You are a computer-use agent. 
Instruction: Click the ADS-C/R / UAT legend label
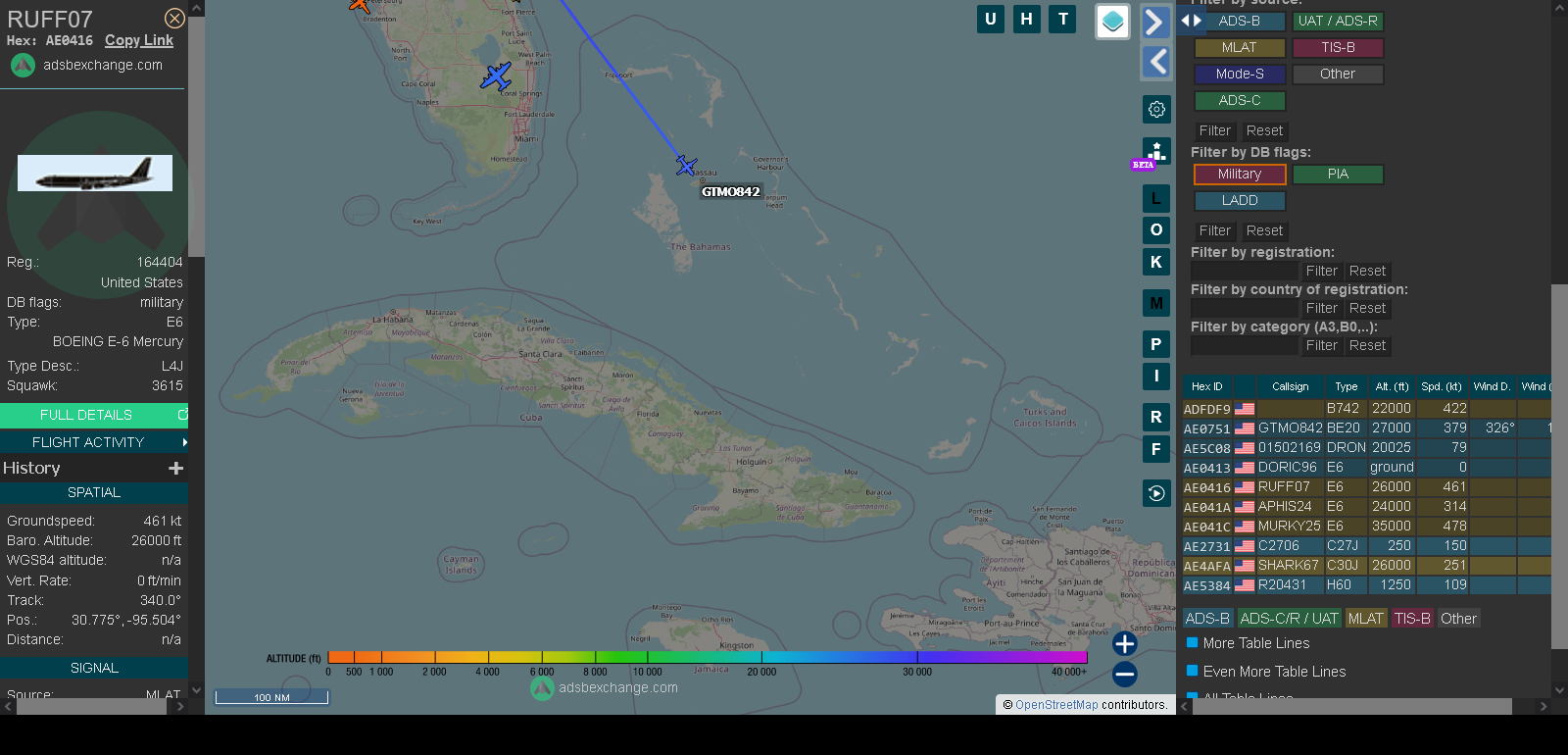pyautogui.click(x=1289, y=619)
